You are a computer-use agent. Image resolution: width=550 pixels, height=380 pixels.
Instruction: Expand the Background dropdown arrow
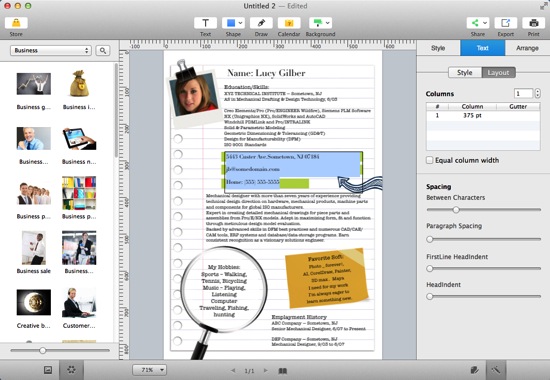[328, 23]
